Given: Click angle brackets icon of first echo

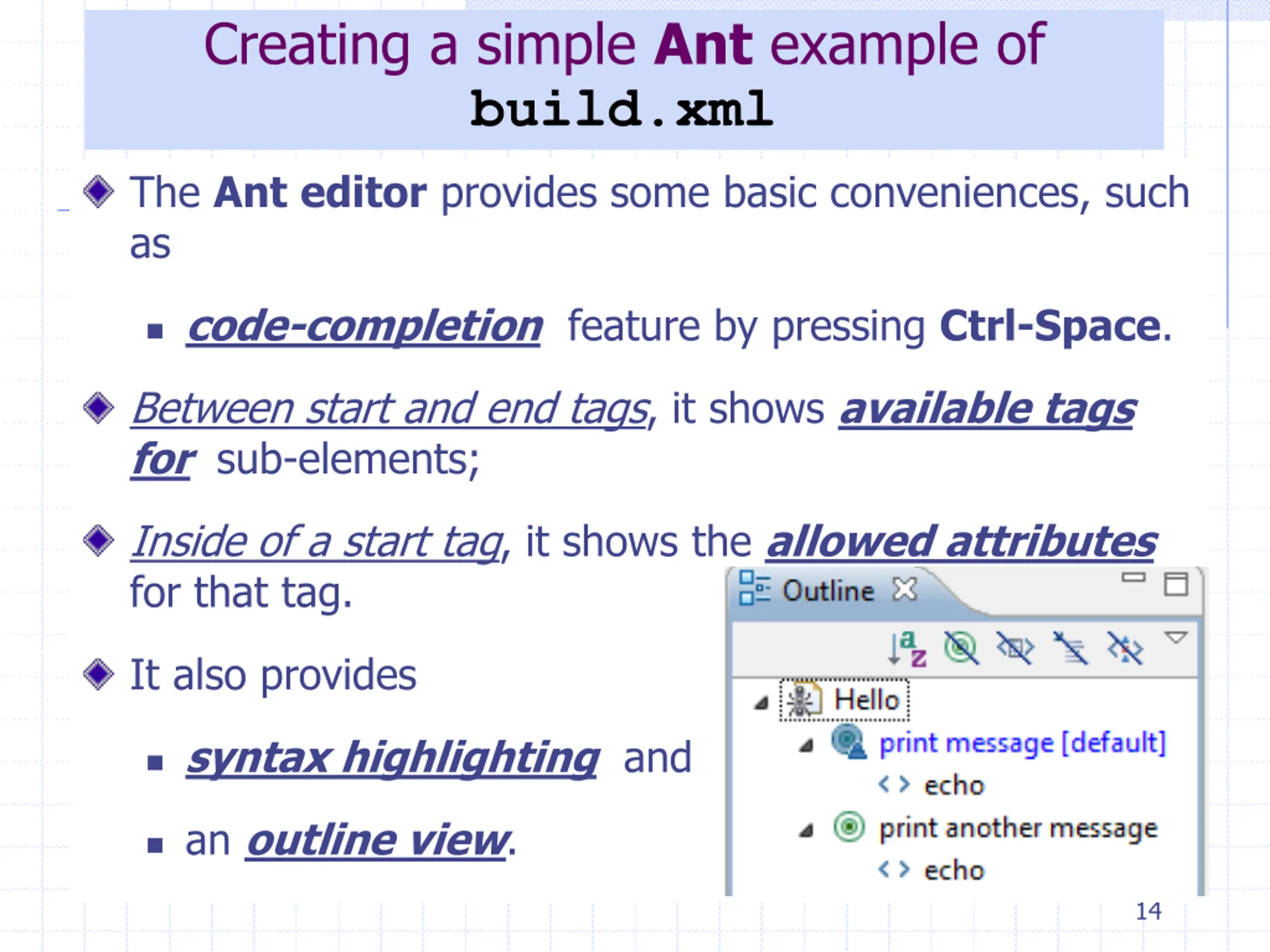Looking at the screenshot, I should tap(894, 784).
